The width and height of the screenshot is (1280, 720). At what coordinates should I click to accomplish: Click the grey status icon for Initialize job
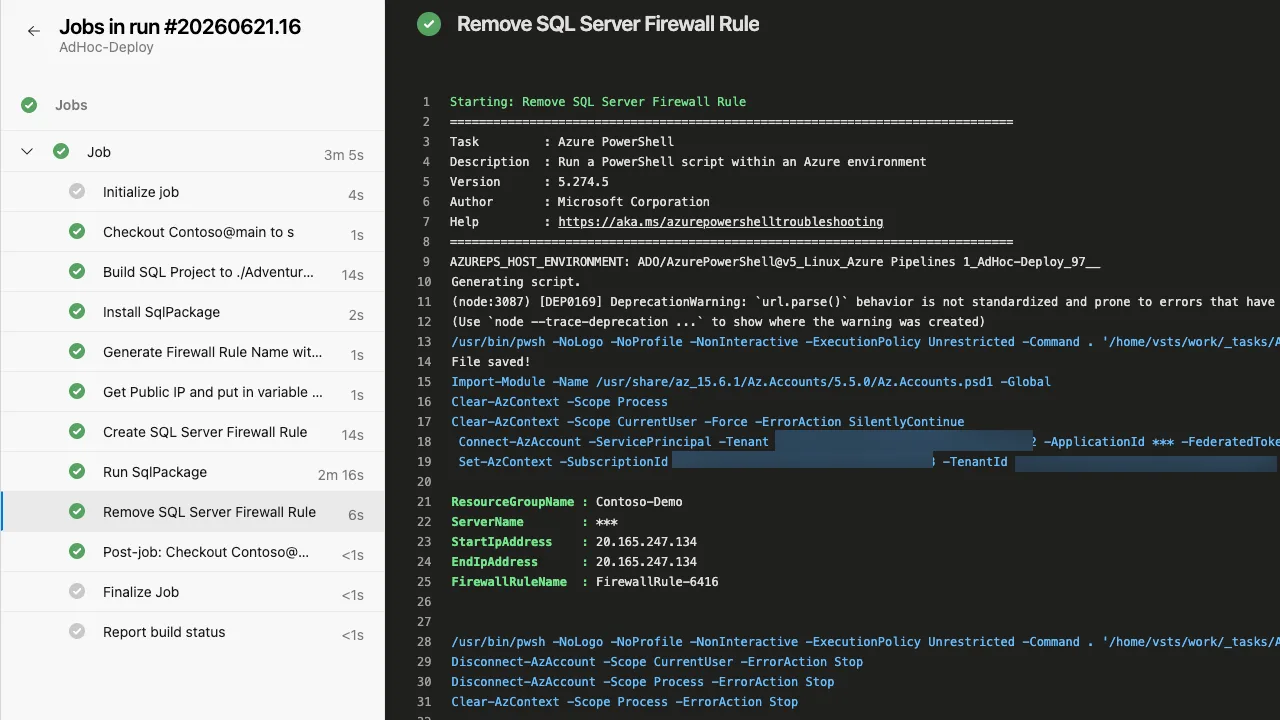[x=77, y=192]
